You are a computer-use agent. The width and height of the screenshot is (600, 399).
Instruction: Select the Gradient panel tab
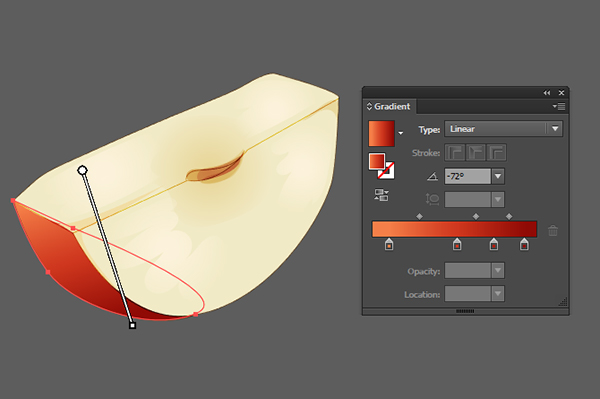(x=389, y=106)
